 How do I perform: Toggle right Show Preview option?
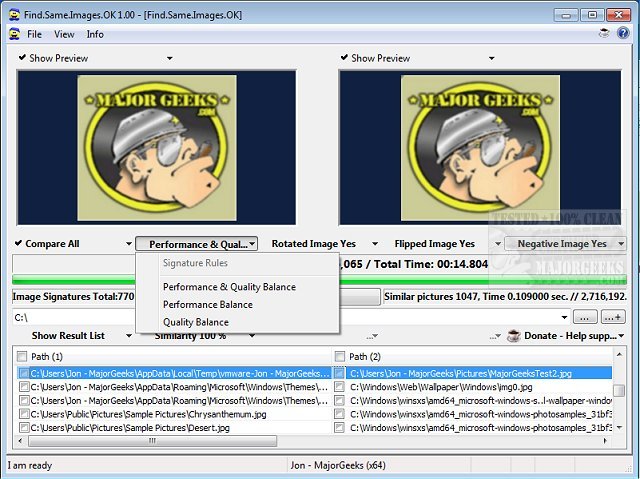(x=376, y=58)
